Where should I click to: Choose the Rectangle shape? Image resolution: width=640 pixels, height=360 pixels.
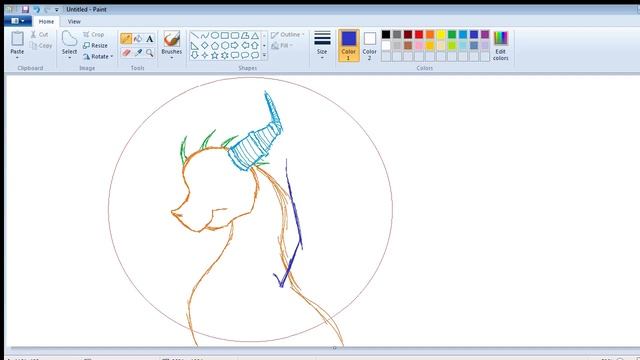[225, 36]
